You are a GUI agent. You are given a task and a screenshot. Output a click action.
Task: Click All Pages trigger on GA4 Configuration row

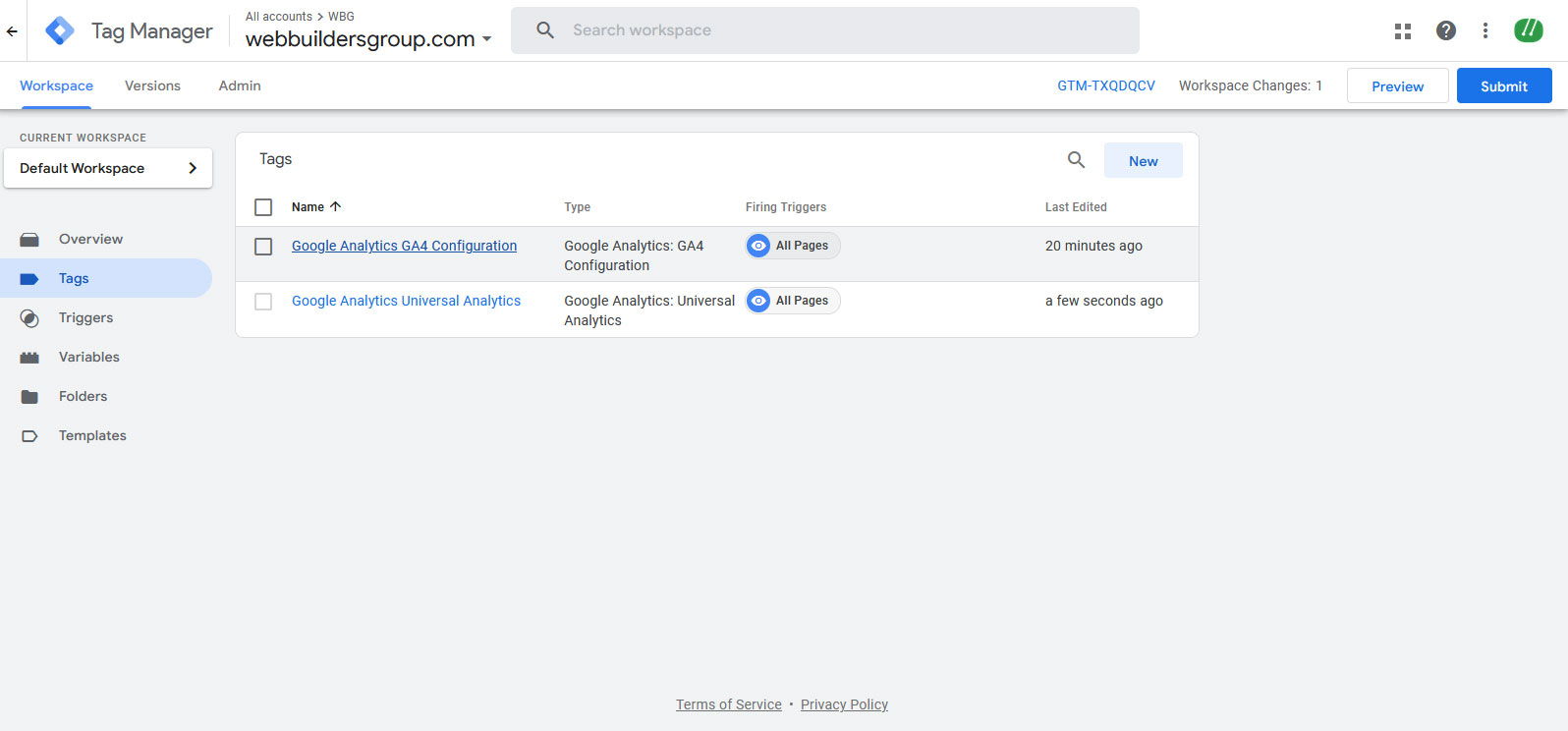[793, 246]
